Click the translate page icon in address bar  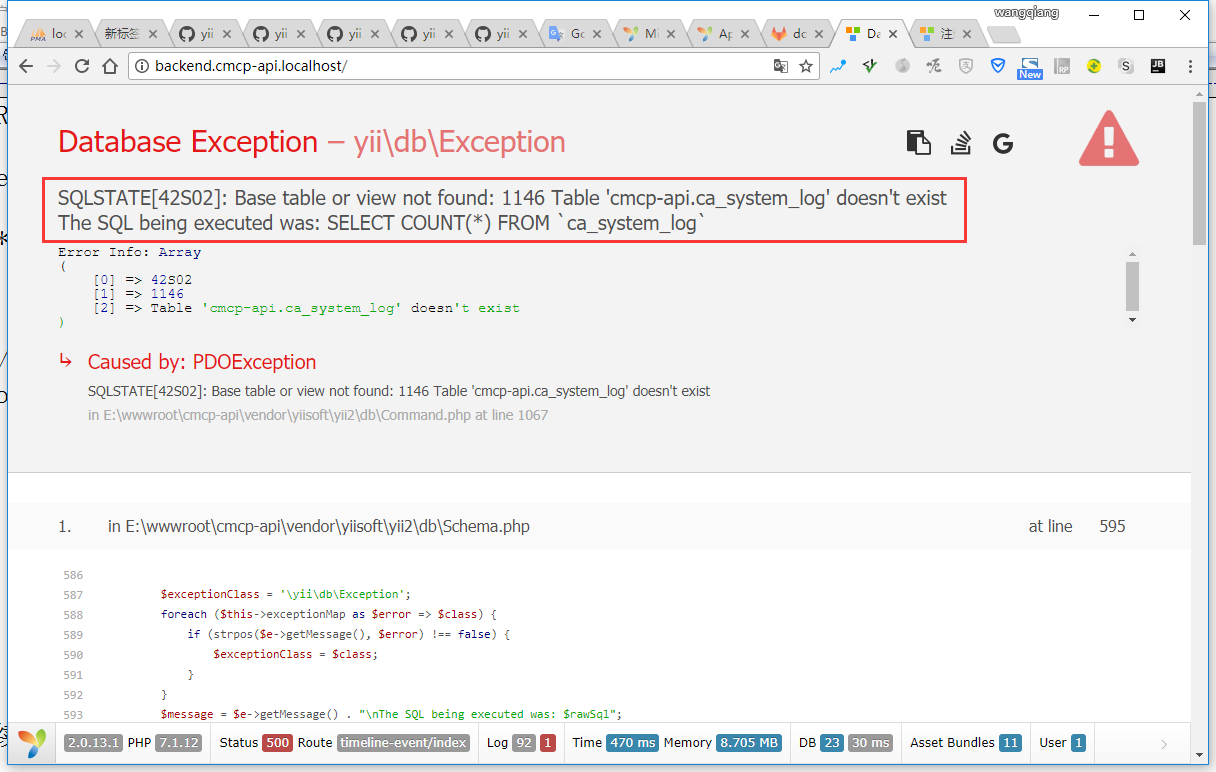click(x=781, y=66)
